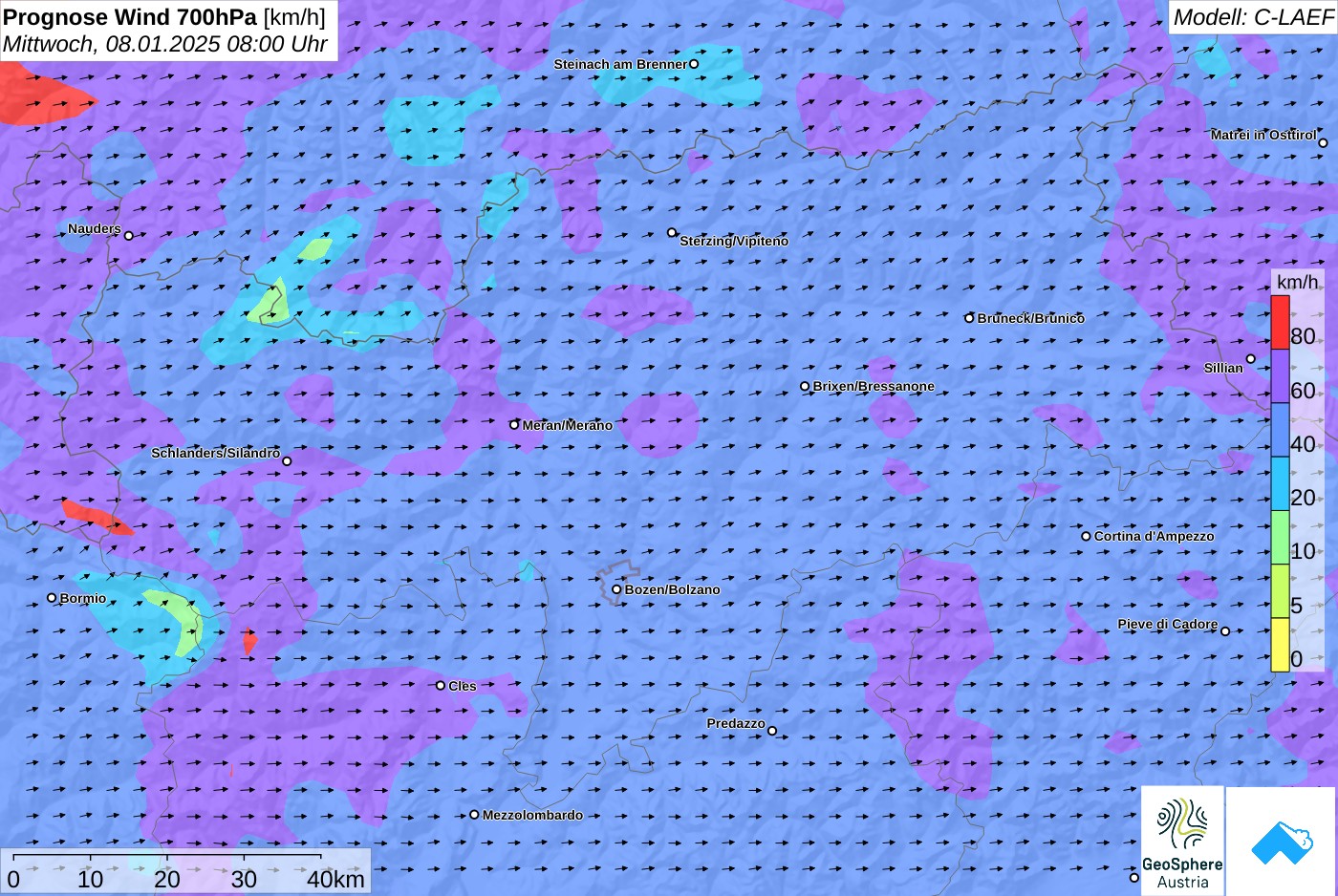Click the '20' mark on scale bar

pyautogui.click(x=167, y=880)
